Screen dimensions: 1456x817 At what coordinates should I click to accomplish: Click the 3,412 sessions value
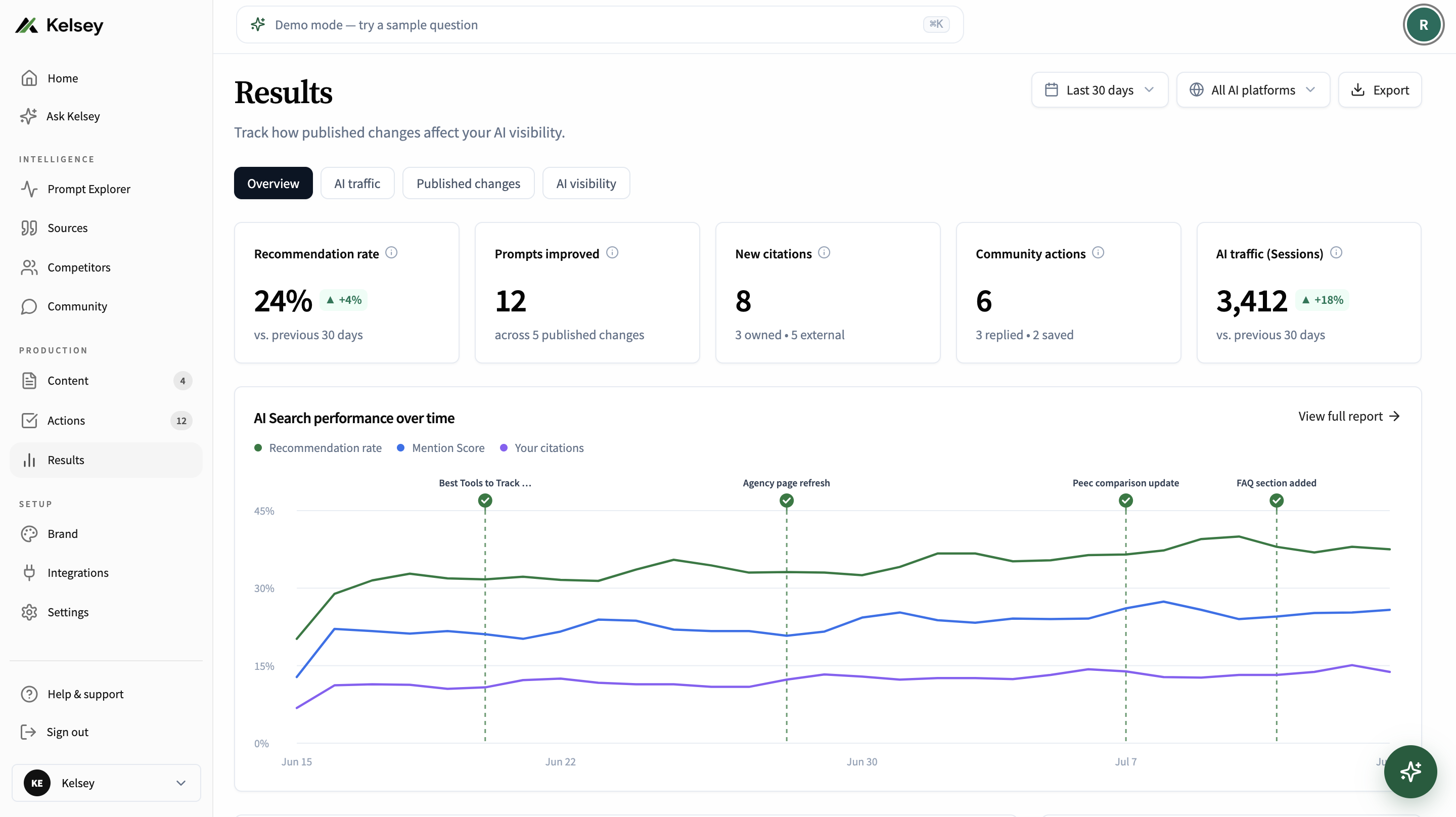point(1251,300)
